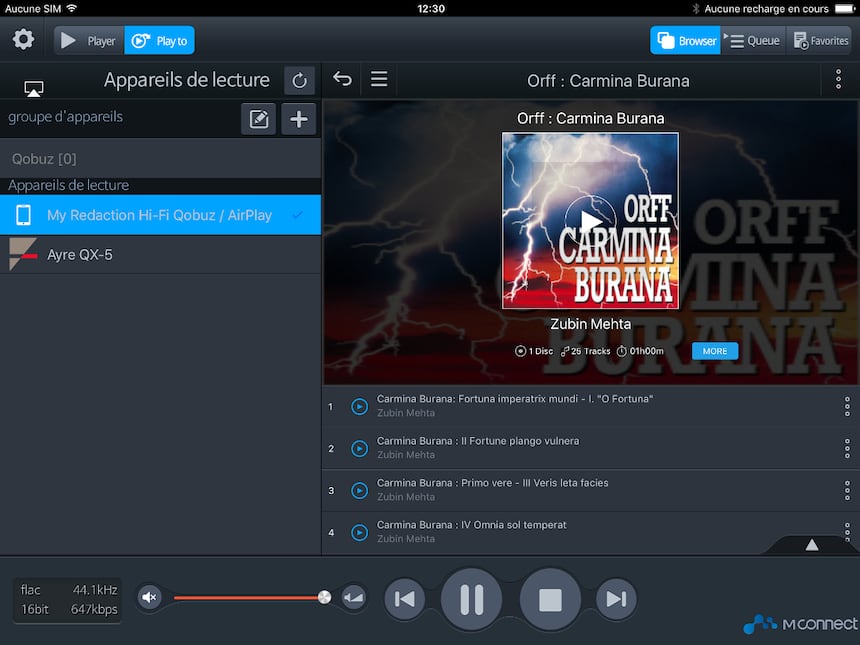Switch to Player tab
The image size is (860, 645).
[89, 41]
